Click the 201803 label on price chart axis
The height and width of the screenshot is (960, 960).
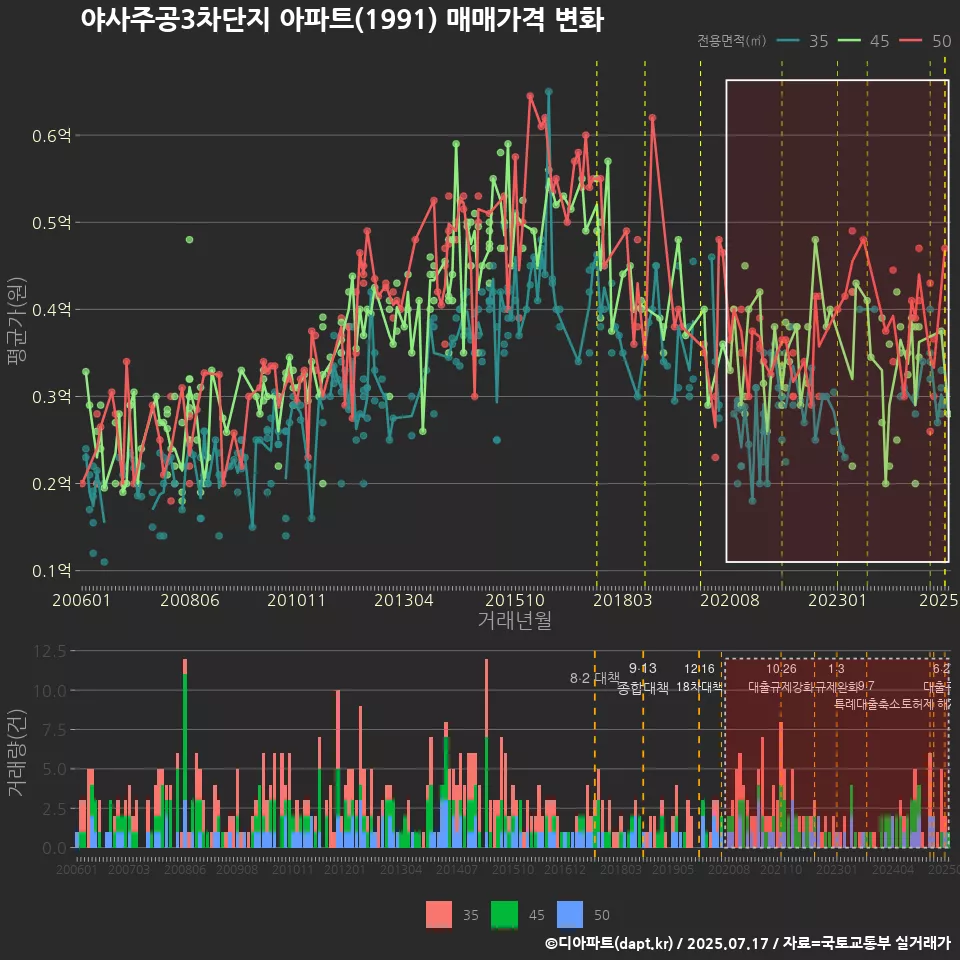(x=623, y=600)
